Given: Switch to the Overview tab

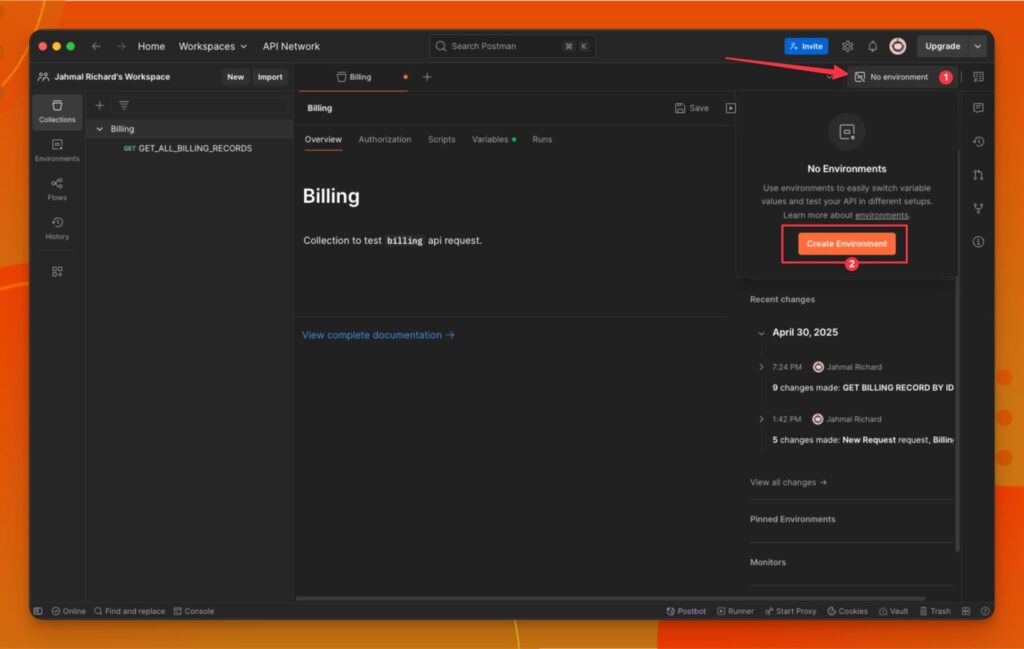Looking at the screenshot, I should pos(323,139).
